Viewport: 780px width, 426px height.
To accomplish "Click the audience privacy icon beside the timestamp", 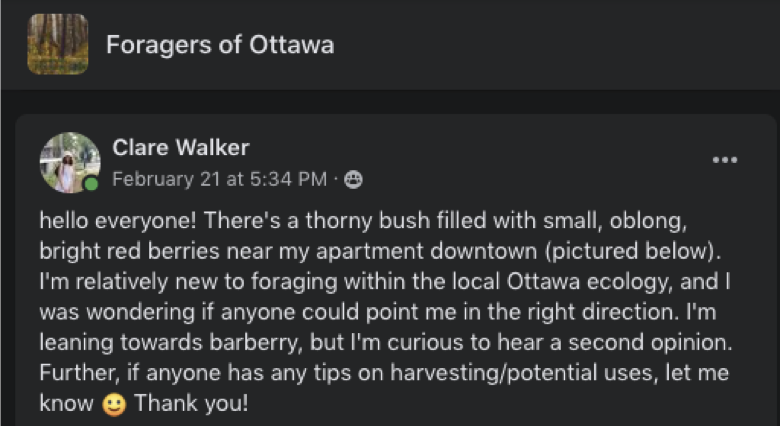I will tap(353, 180).
